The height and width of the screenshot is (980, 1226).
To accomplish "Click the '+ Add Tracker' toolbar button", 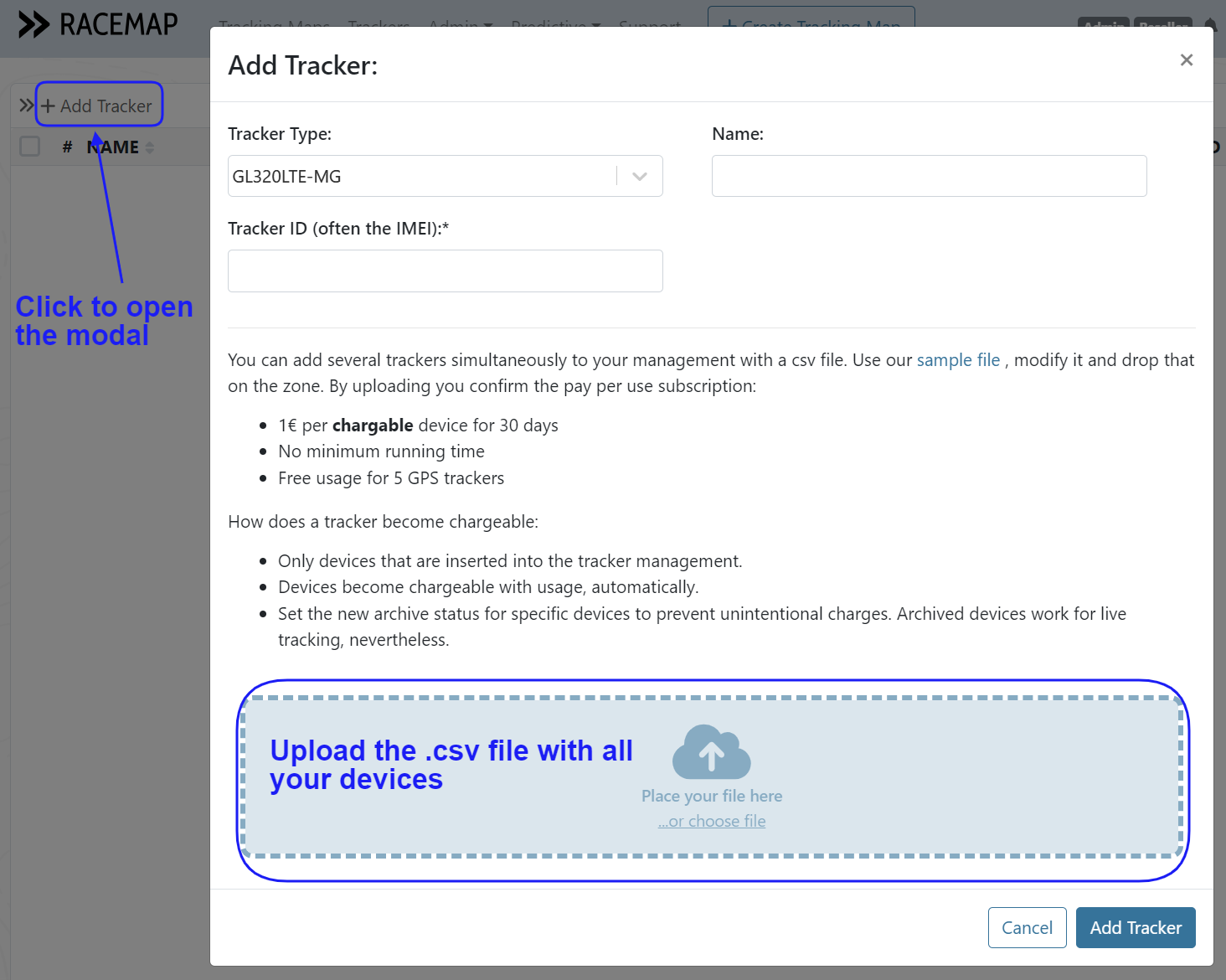I will coord(97,106).
